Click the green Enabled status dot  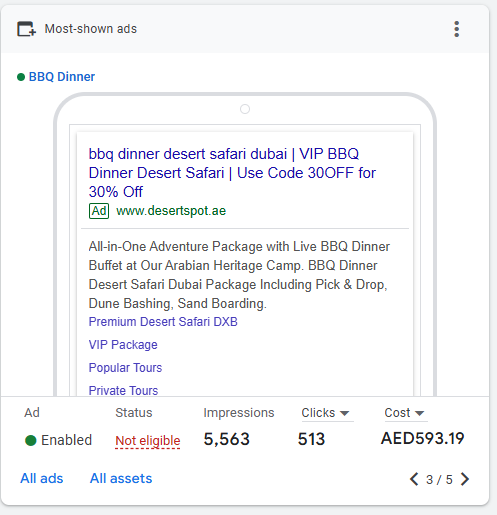(31, 440)
